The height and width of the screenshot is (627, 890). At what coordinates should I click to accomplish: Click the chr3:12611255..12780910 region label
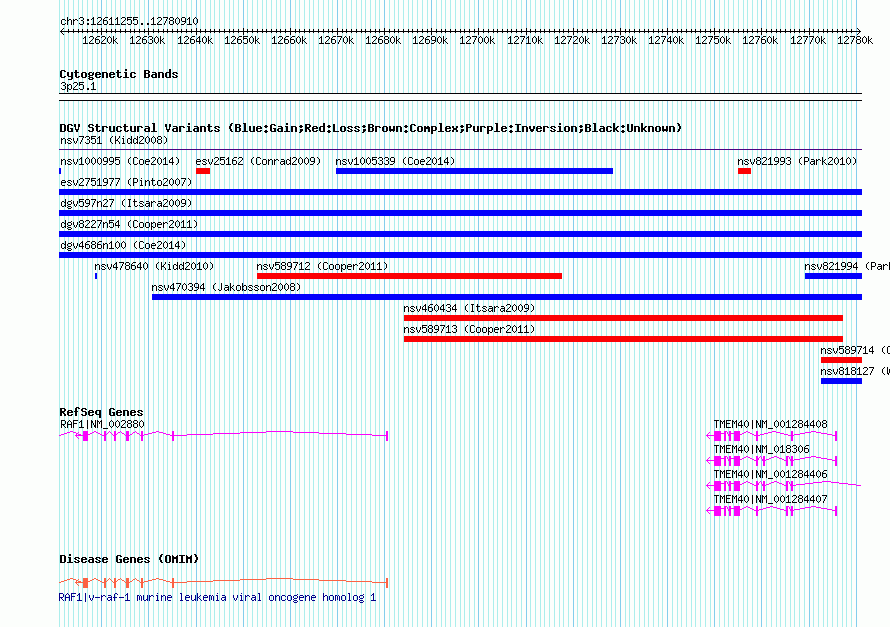128,21
